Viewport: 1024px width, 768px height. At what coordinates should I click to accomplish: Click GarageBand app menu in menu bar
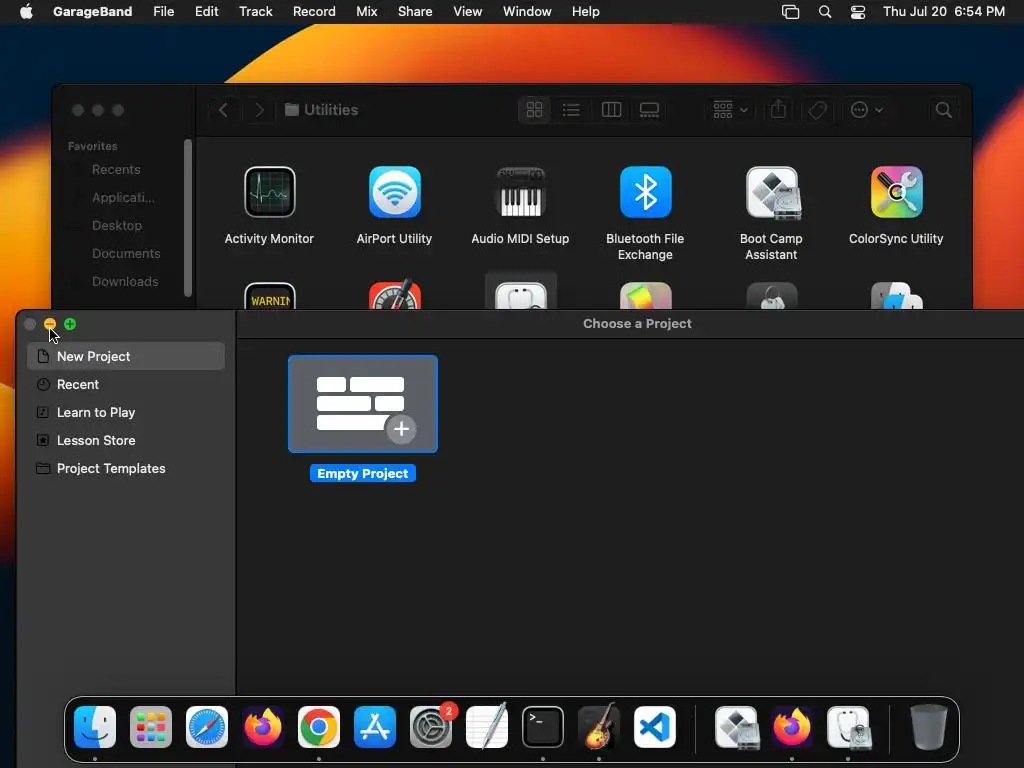[92, 12]
